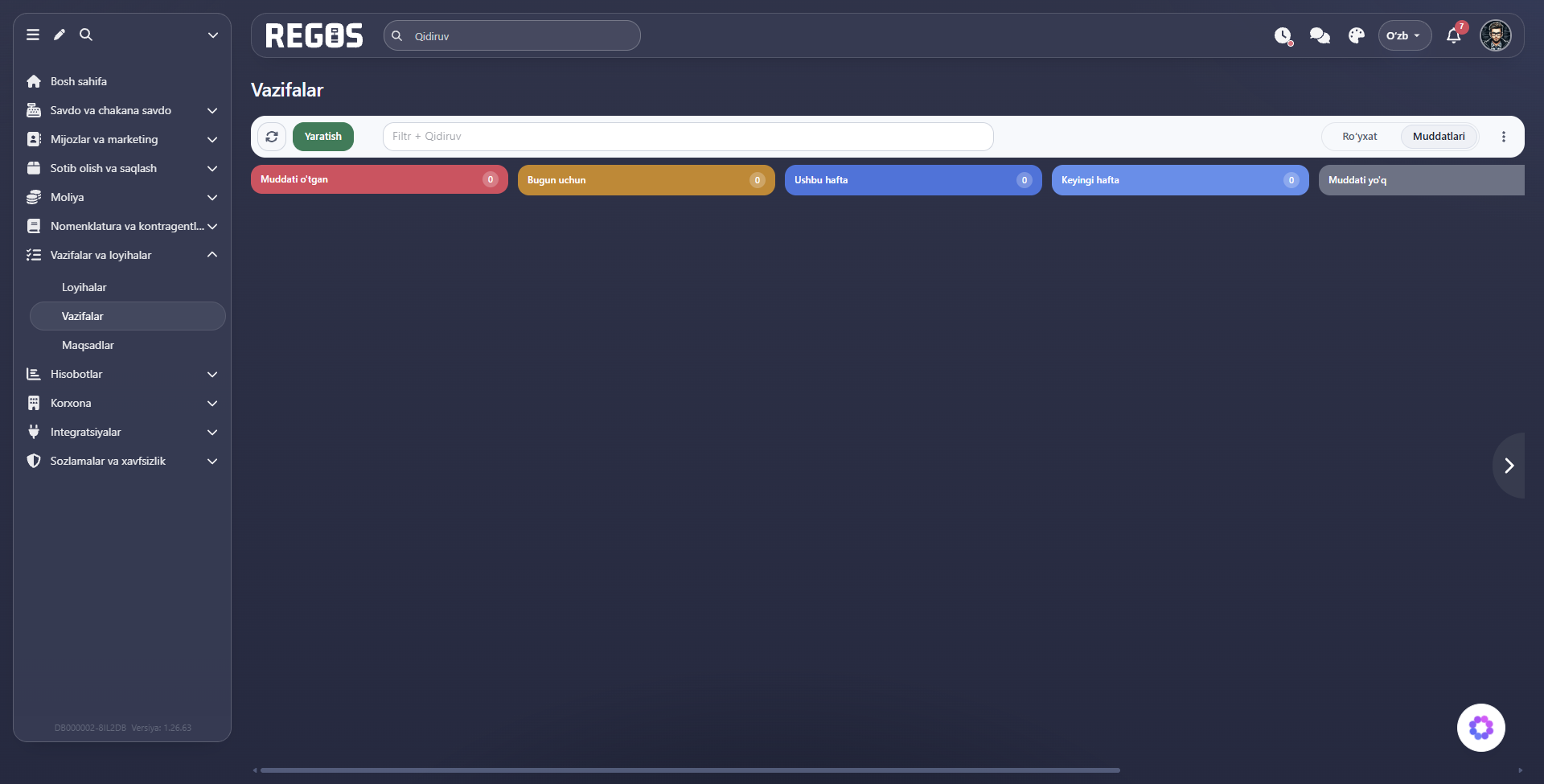
Task: Expand Mijozlar va marketing menu
Action: [122, 139]
